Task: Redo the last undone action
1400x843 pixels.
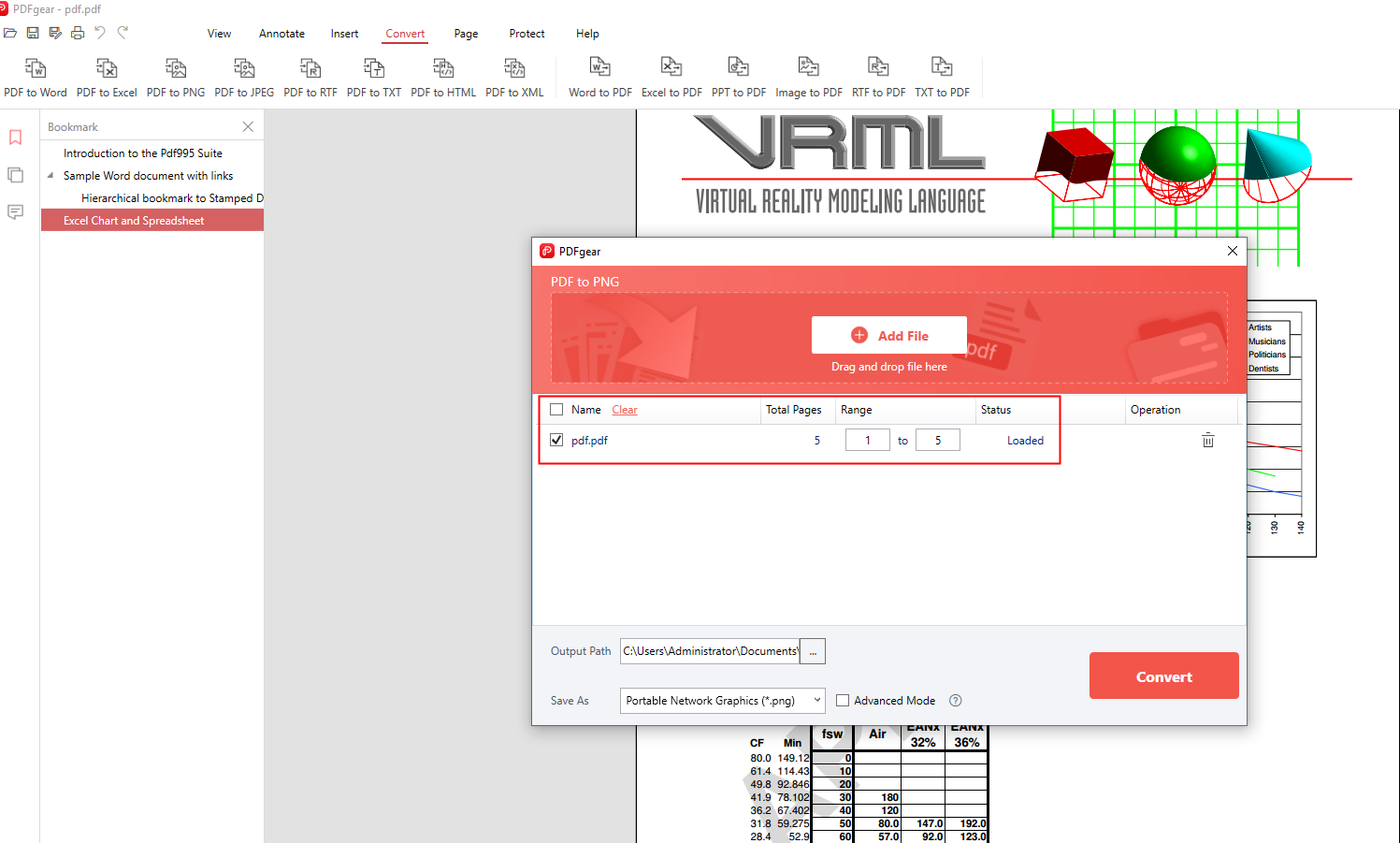Action: [x=123, y=33]
